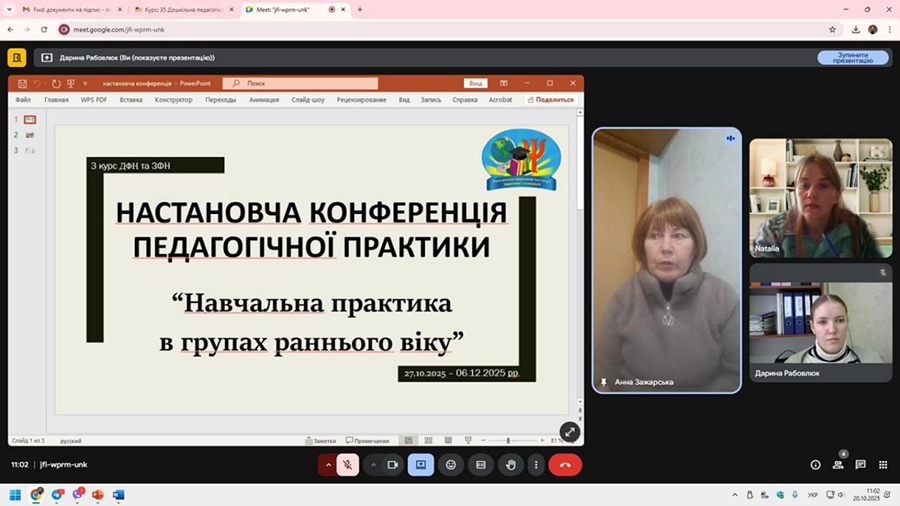Click Windows Start button in taskbar
The height and width of the screenshot is (506, 900).
point(15,495)
